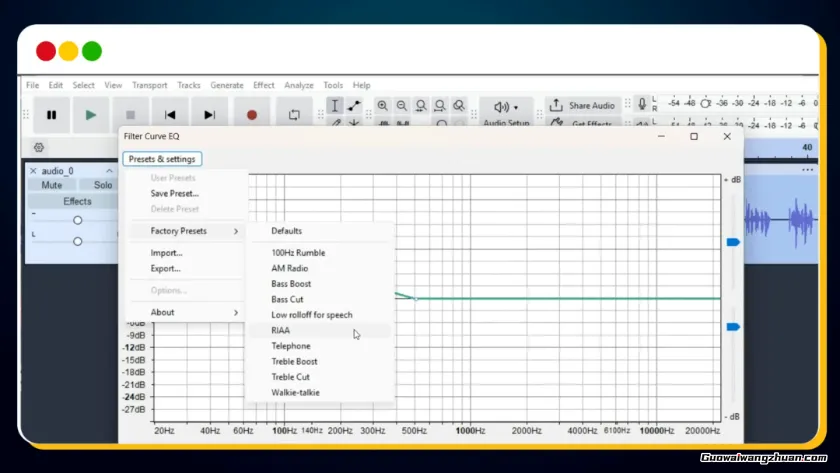
Task: Choose the Bass Boost preset
Action: point(291,284)
